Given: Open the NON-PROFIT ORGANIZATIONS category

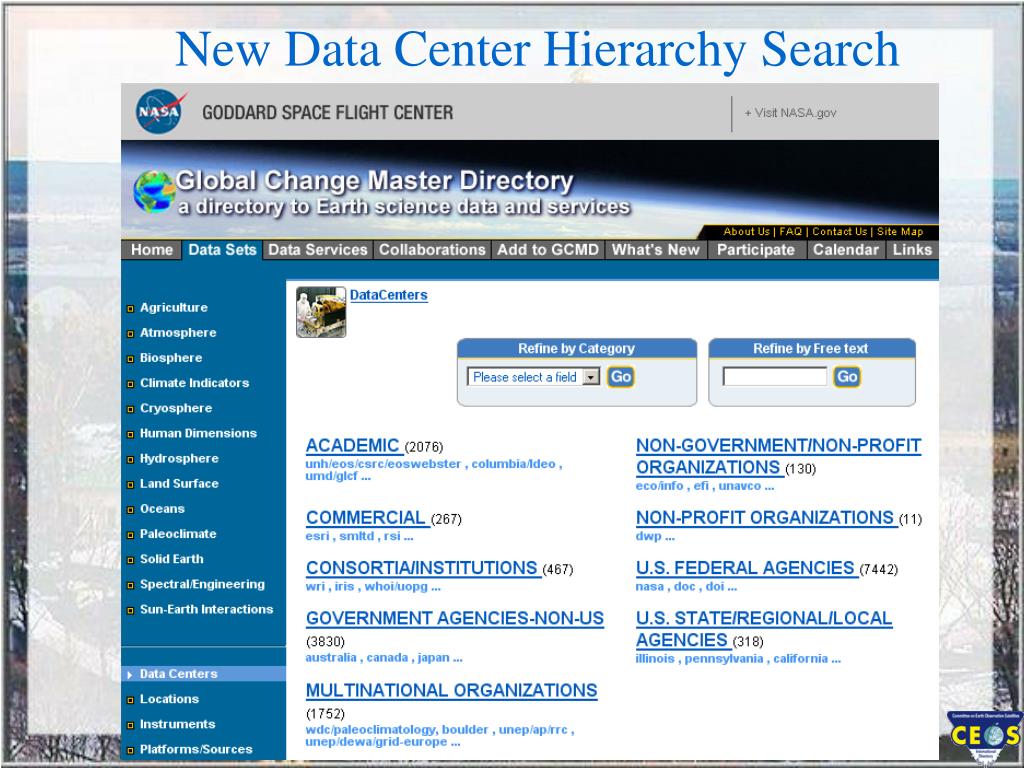Looking at the screenshot, I should [765, 518].
